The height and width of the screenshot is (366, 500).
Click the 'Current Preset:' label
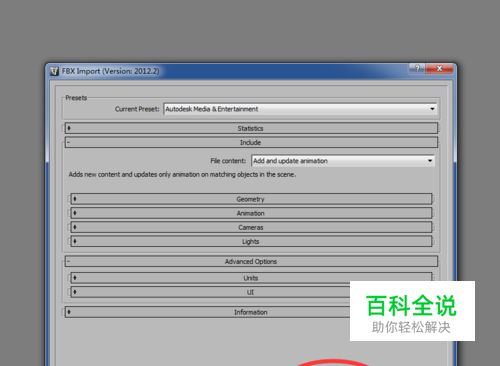pyautogui.click(x=137, y=109)
